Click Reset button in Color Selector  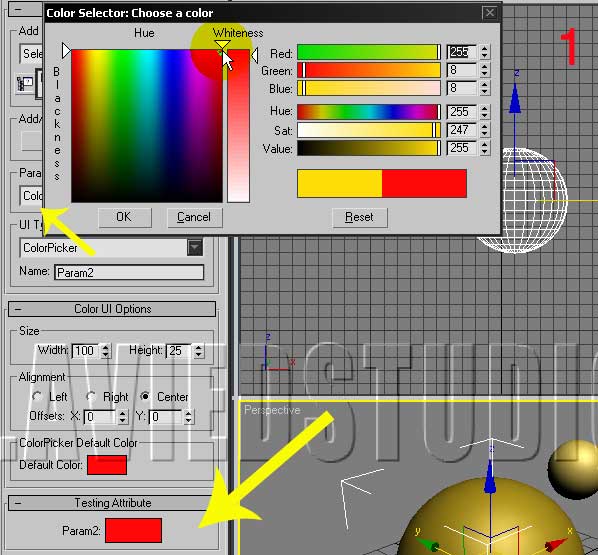pyautogui.click(x=360, y=217)
